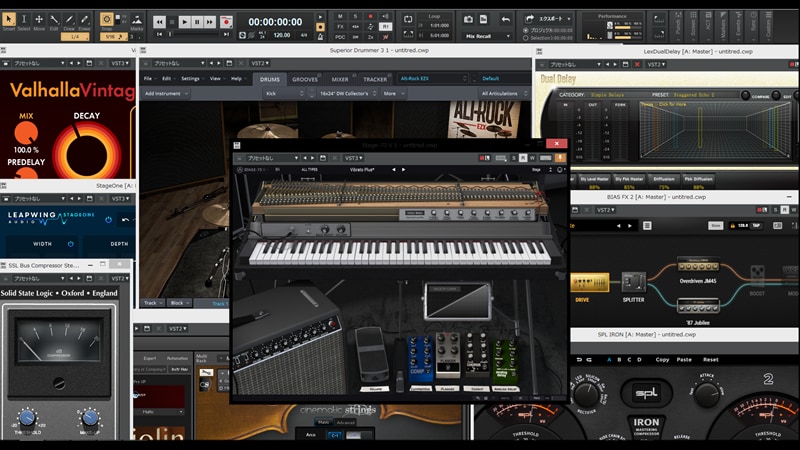This screenshot has height=450, width=800.
Task: Pause the transport
Action: (x=197, y=22)
